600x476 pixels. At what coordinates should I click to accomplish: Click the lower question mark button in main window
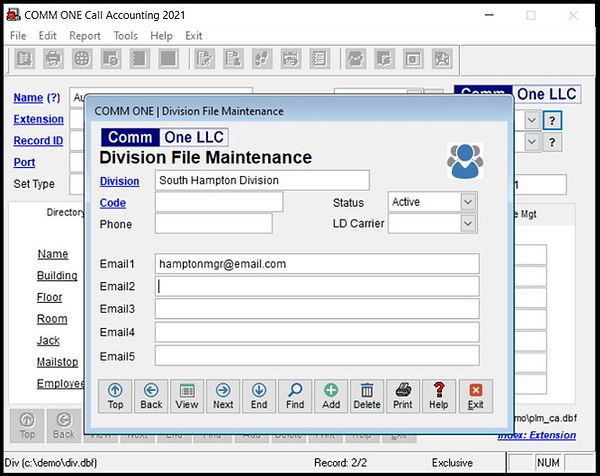pos(552,142)
